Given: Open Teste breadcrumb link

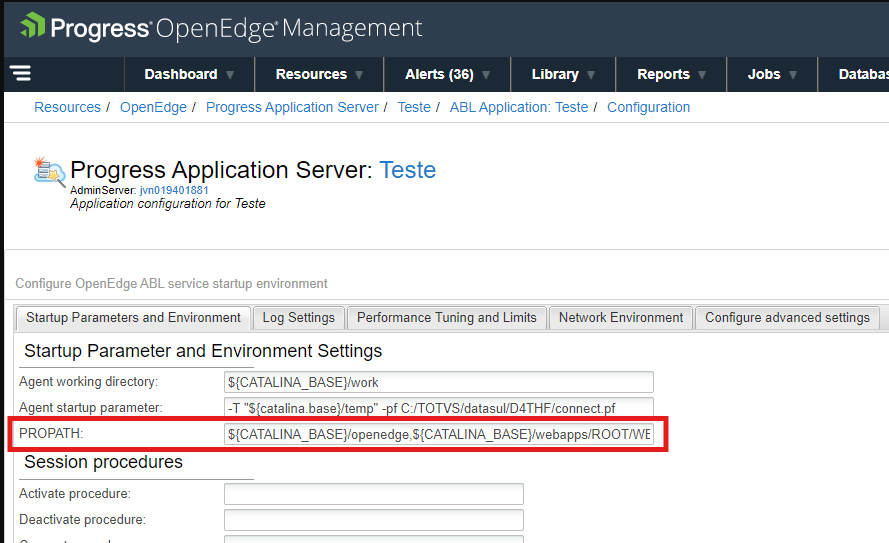Looking at the screenshot, I should [414, 107].
